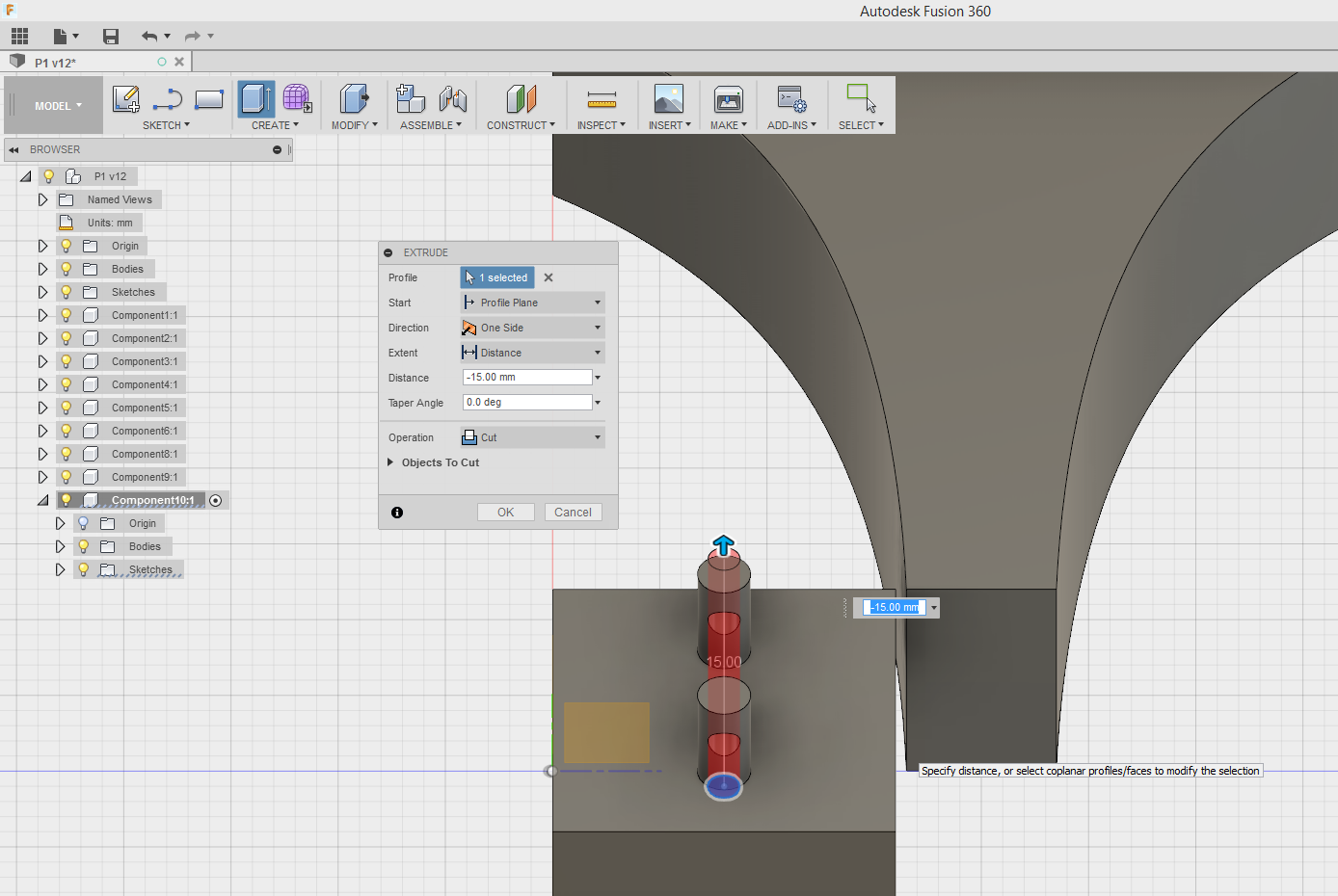
Task: Click the Taper Angle input field
Action: (527, 403)
